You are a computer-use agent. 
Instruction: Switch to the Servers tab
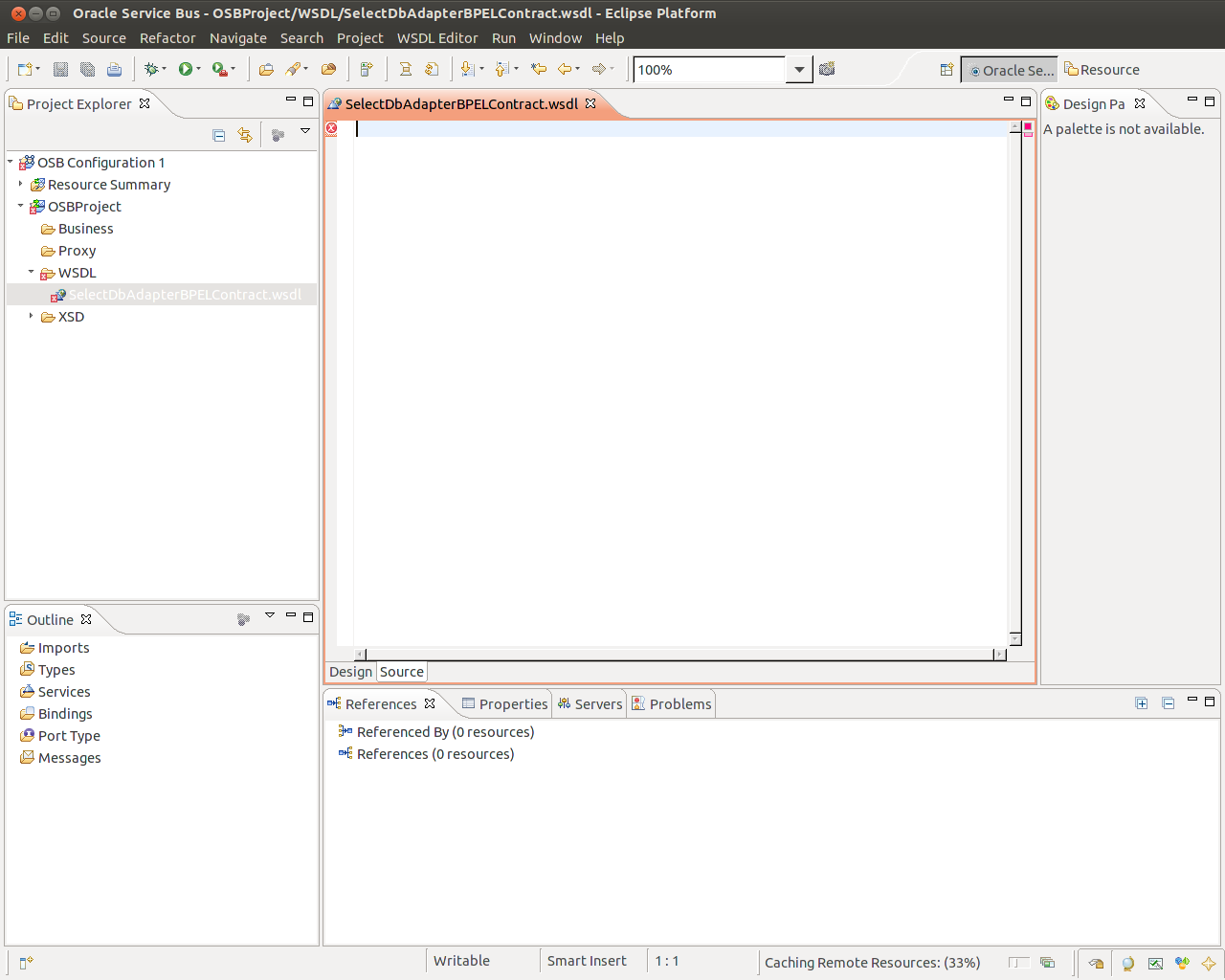pyautogui.click(x=590, y=703)
